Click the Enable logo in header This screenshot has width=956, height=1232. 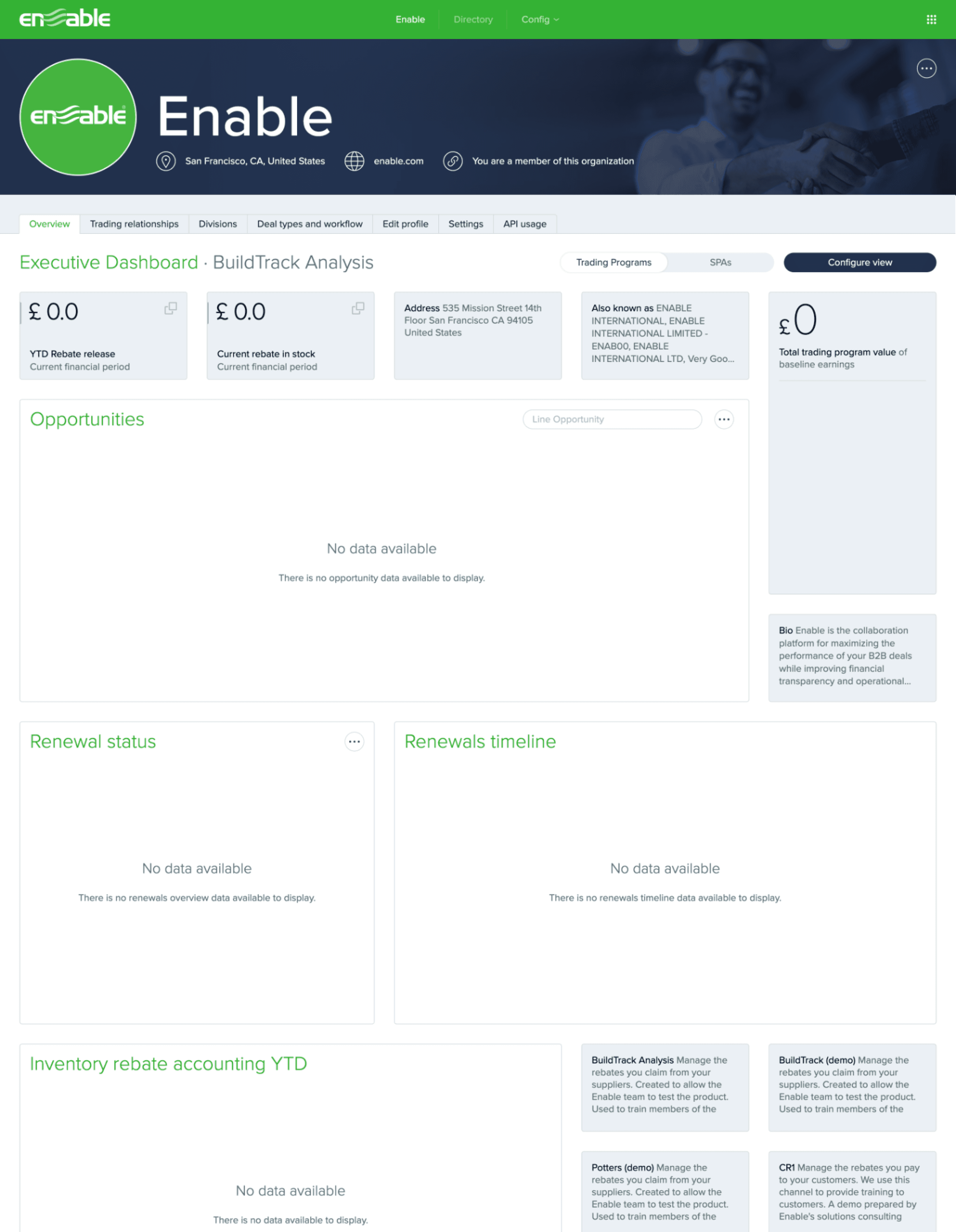(x=65, y=18)
